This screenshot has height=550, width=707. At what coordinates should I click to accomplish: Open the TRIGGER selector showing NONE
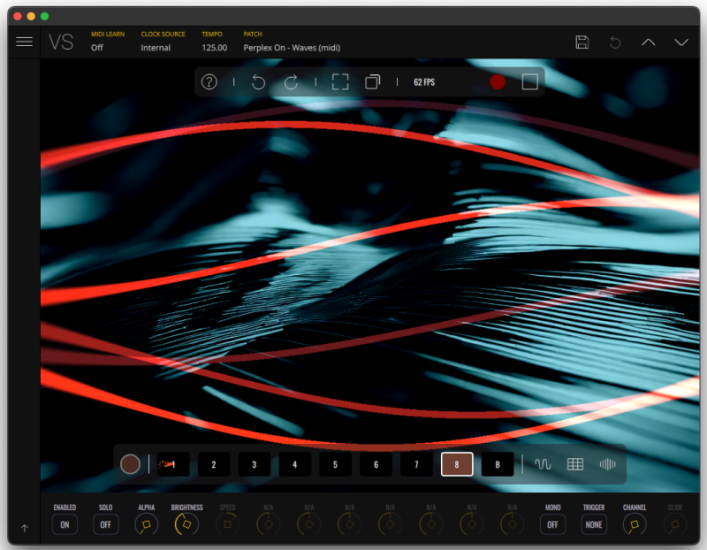click(594, 524)
